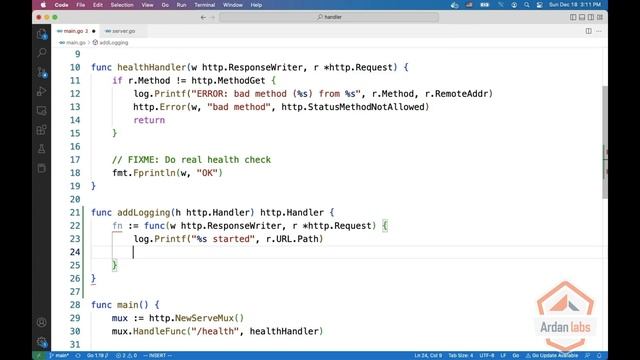
Task: Open Problems from errors and warnings count
Action: coord(126,356)
